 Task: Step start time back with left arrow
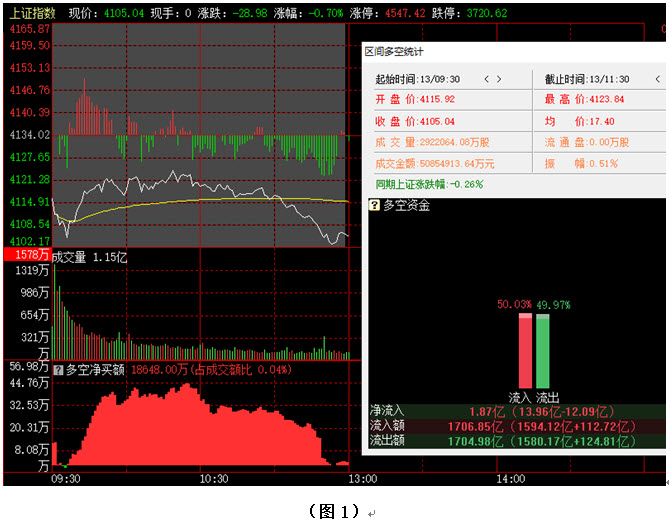click(x=487, y=79)
